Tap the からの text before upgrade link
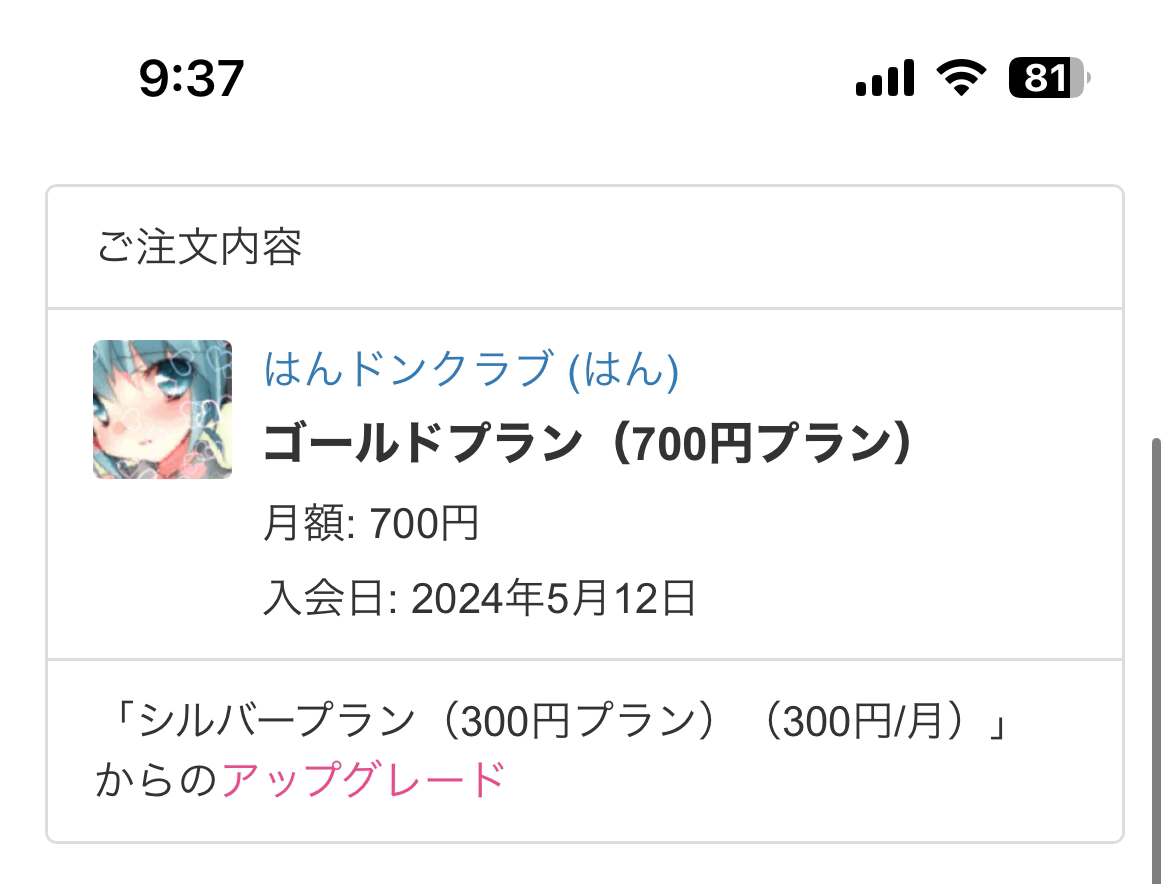Image resolution: width=1170 pixels, height=884 pixels. click(157, 780)
